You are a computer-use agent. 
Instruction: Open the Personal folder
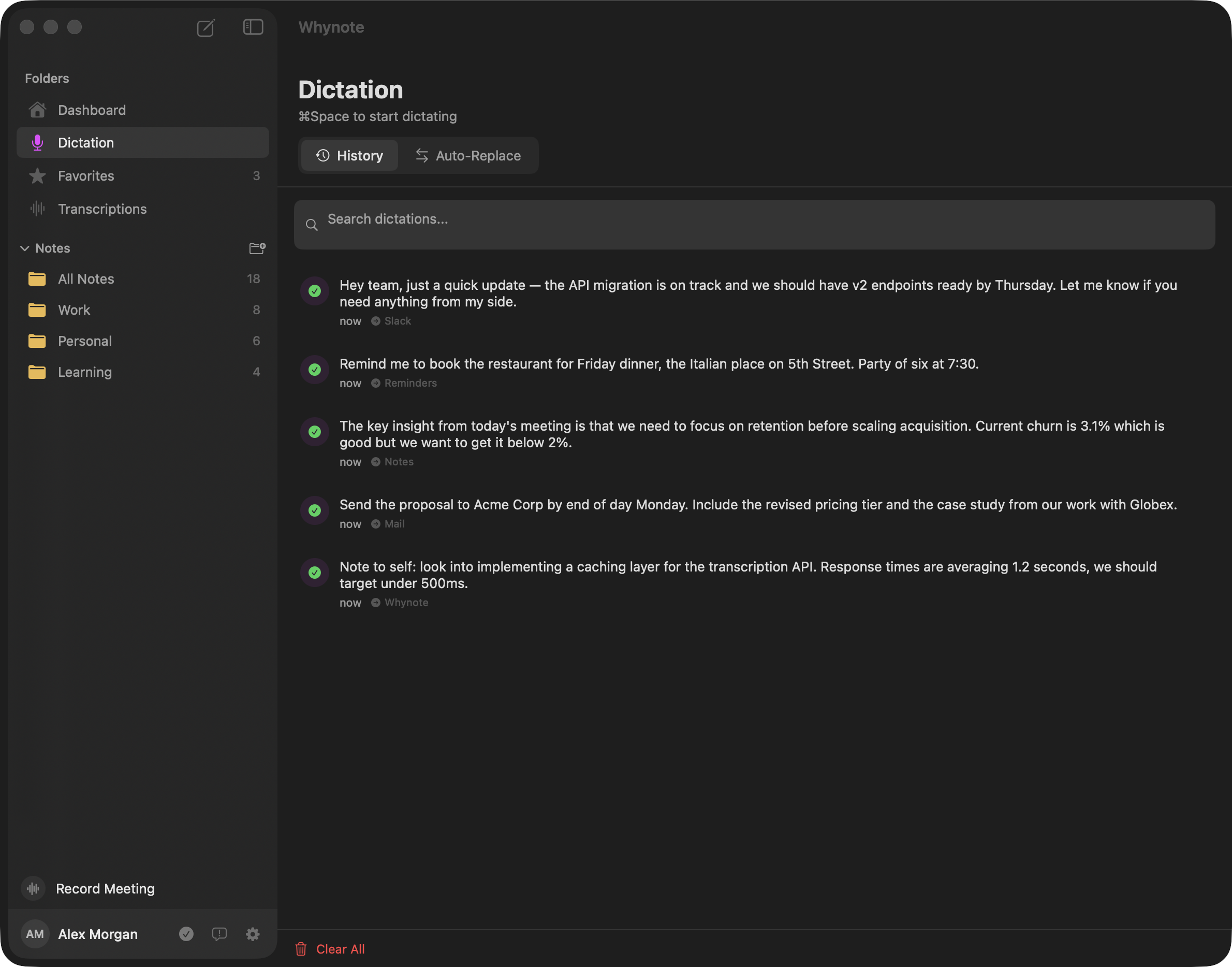click(x=143, y=341)
